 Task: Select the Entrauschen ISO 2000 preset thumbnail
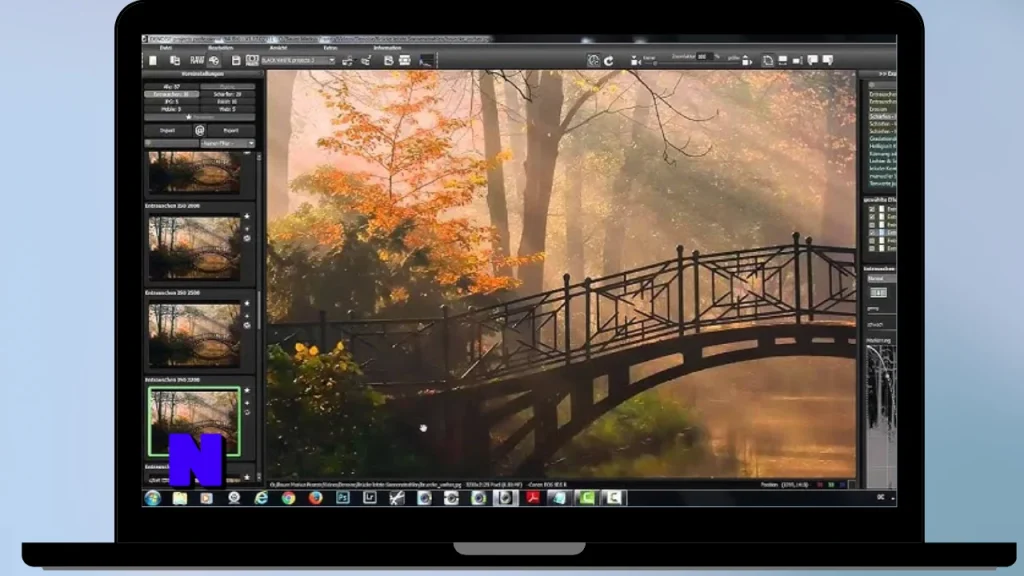click(x=194, y=248)
